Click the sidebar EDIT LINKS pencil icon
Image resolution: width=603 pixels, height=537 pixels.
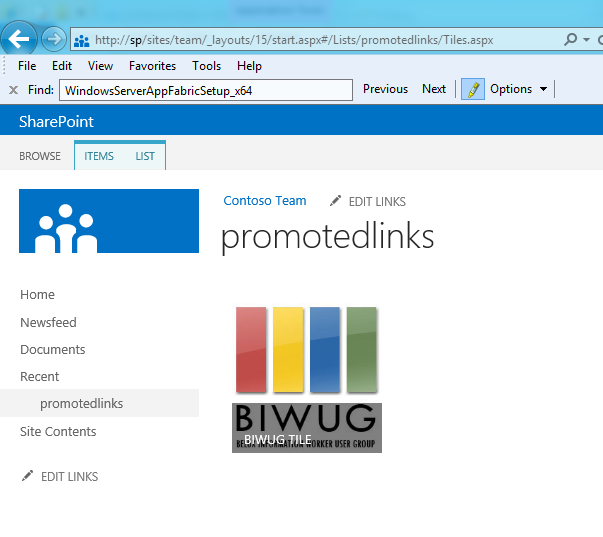[x=27, y=476]
